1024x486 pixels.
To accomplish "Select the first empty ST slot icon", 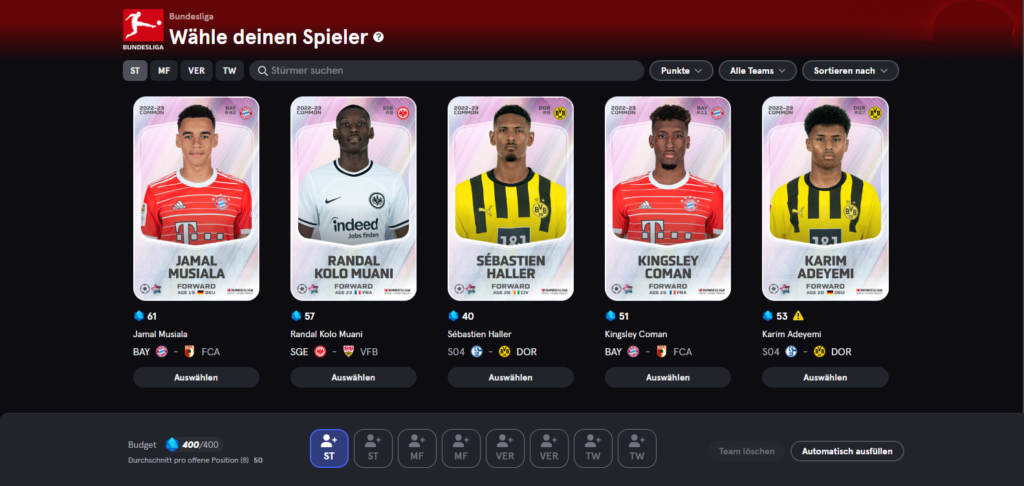I will point(329,448).
